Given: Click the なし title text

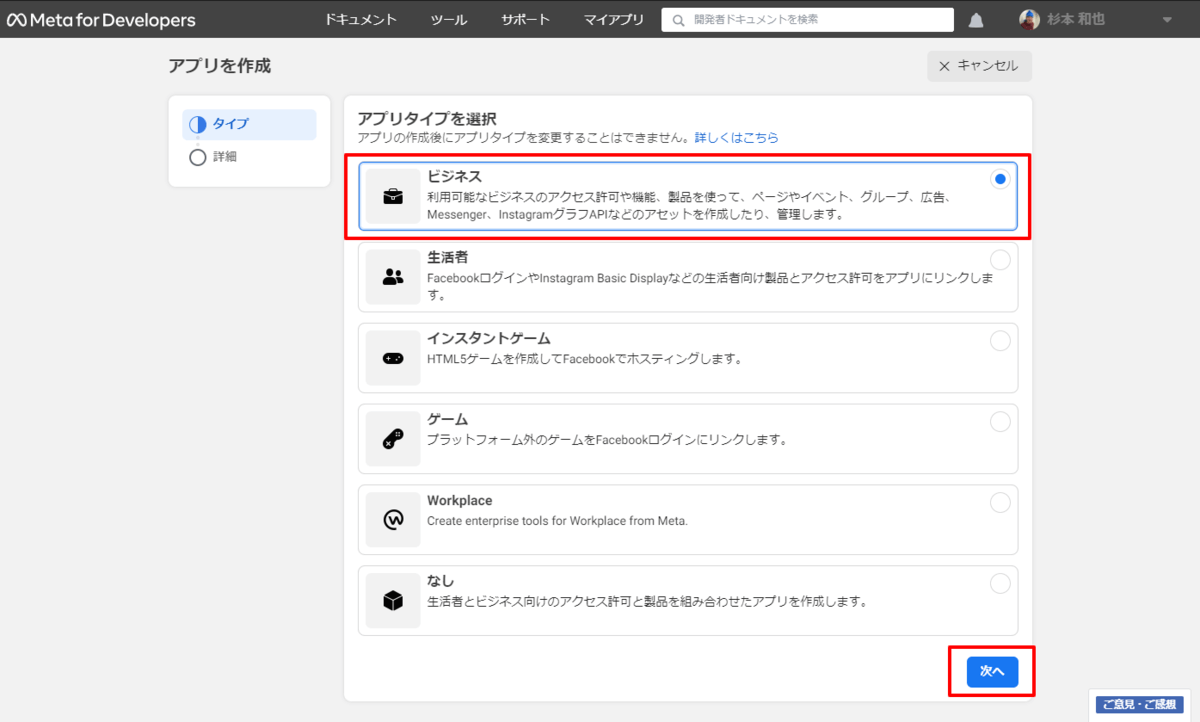Looking at the screenshot, I should click(x=440, y=581).
